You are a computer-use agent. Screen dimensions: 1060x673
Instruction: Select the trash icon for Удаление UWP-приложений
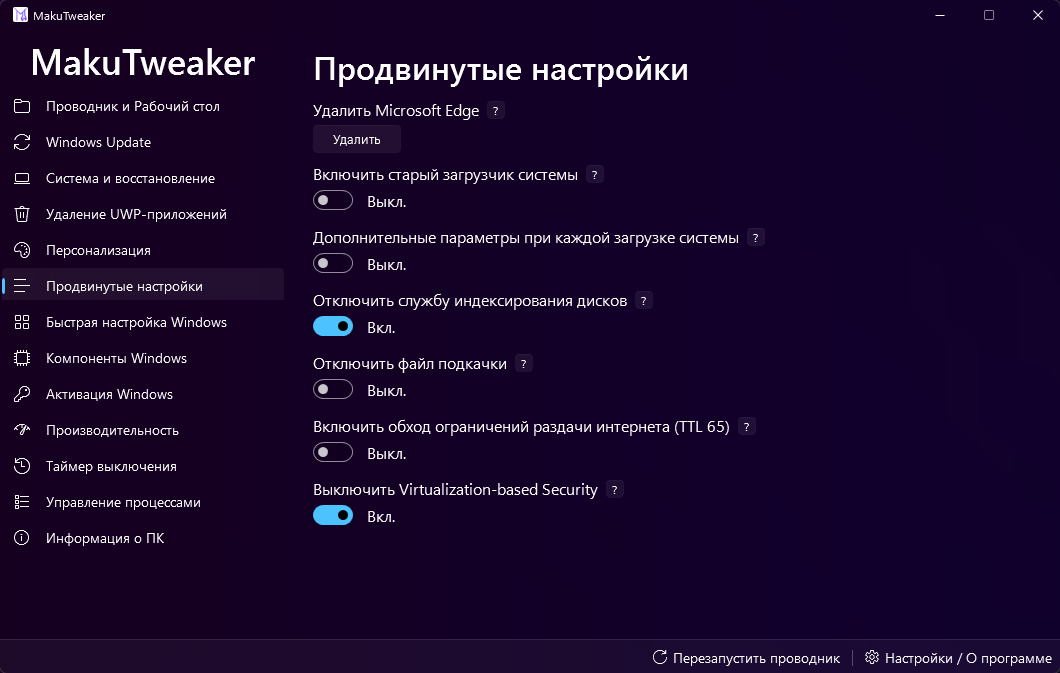click(22, 214)
